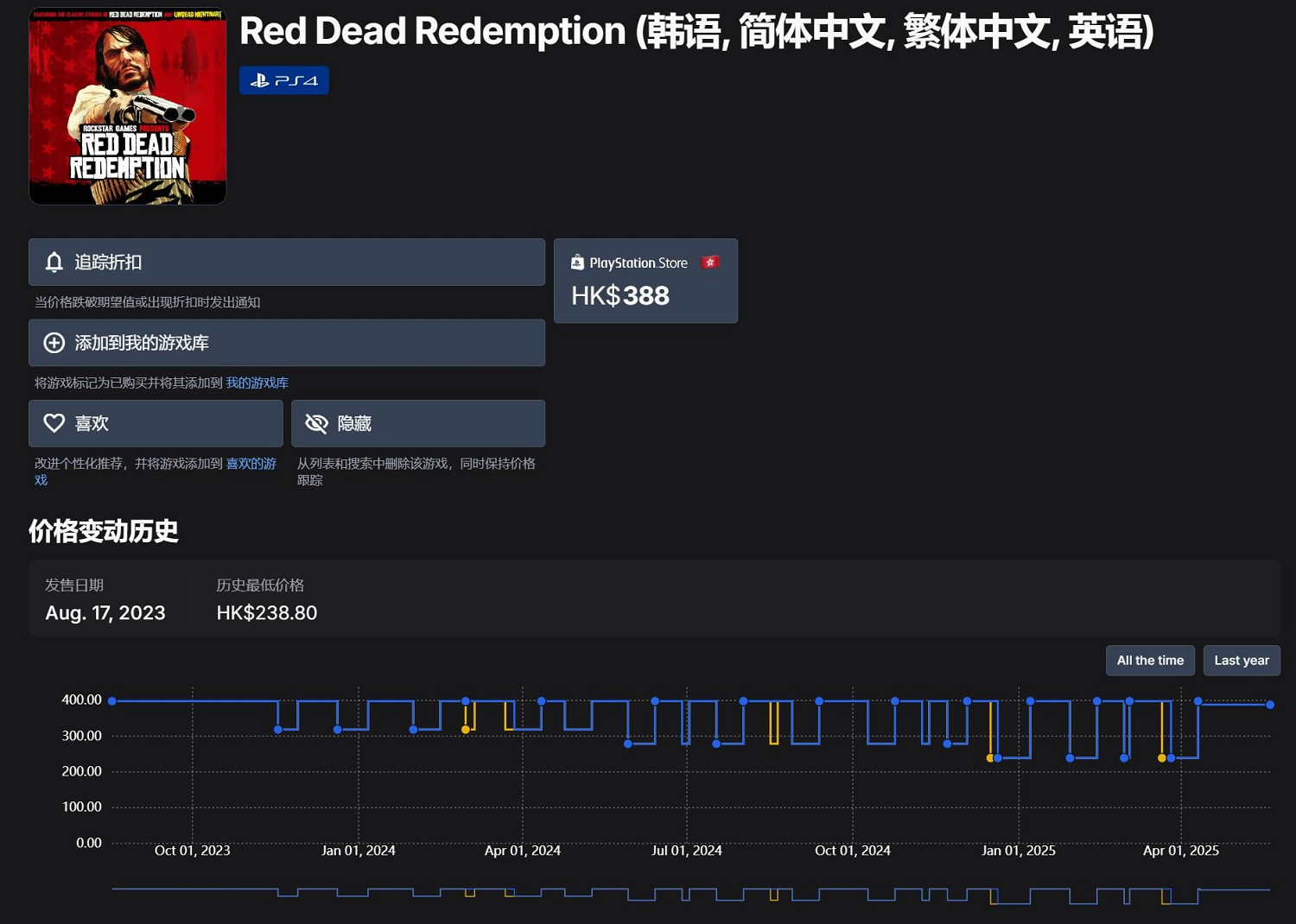Image resolution: width=1296 pixels, height=924 pixels.
Task: Toggle the 隐藏 hide game button
Action: [x=418, y=423]
